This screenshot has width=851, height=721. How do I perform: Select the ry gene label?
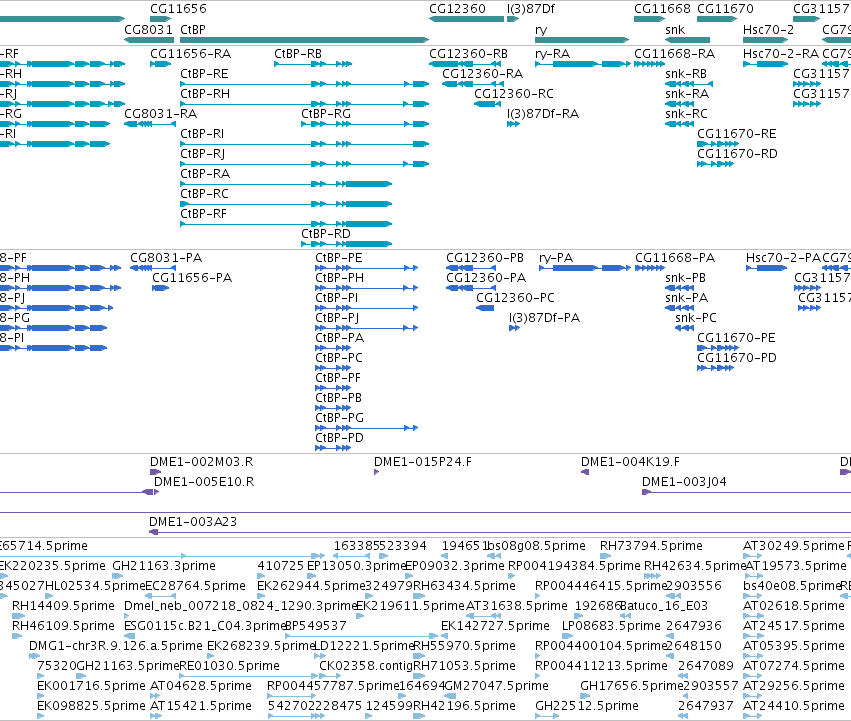541,30
